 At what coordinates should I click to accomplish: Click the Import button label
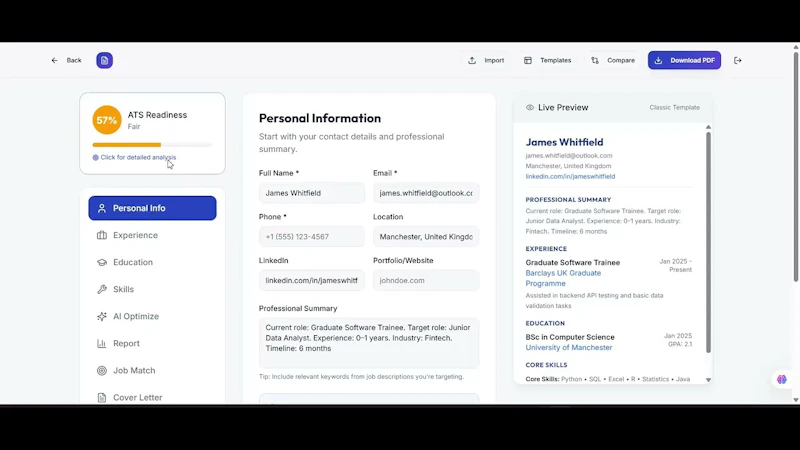494,60
